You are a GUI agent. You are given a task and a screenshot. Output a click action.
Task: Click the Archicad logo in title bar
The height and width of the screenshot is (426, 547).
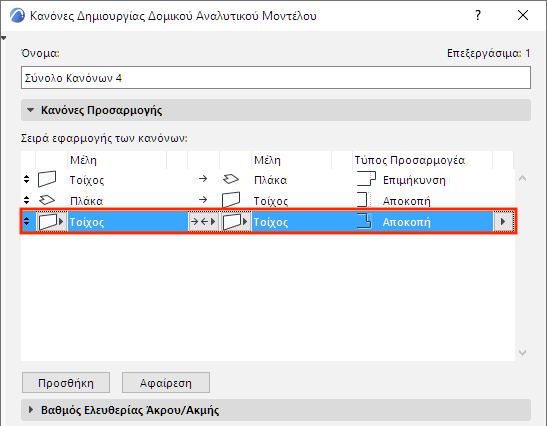coord(17,15)
